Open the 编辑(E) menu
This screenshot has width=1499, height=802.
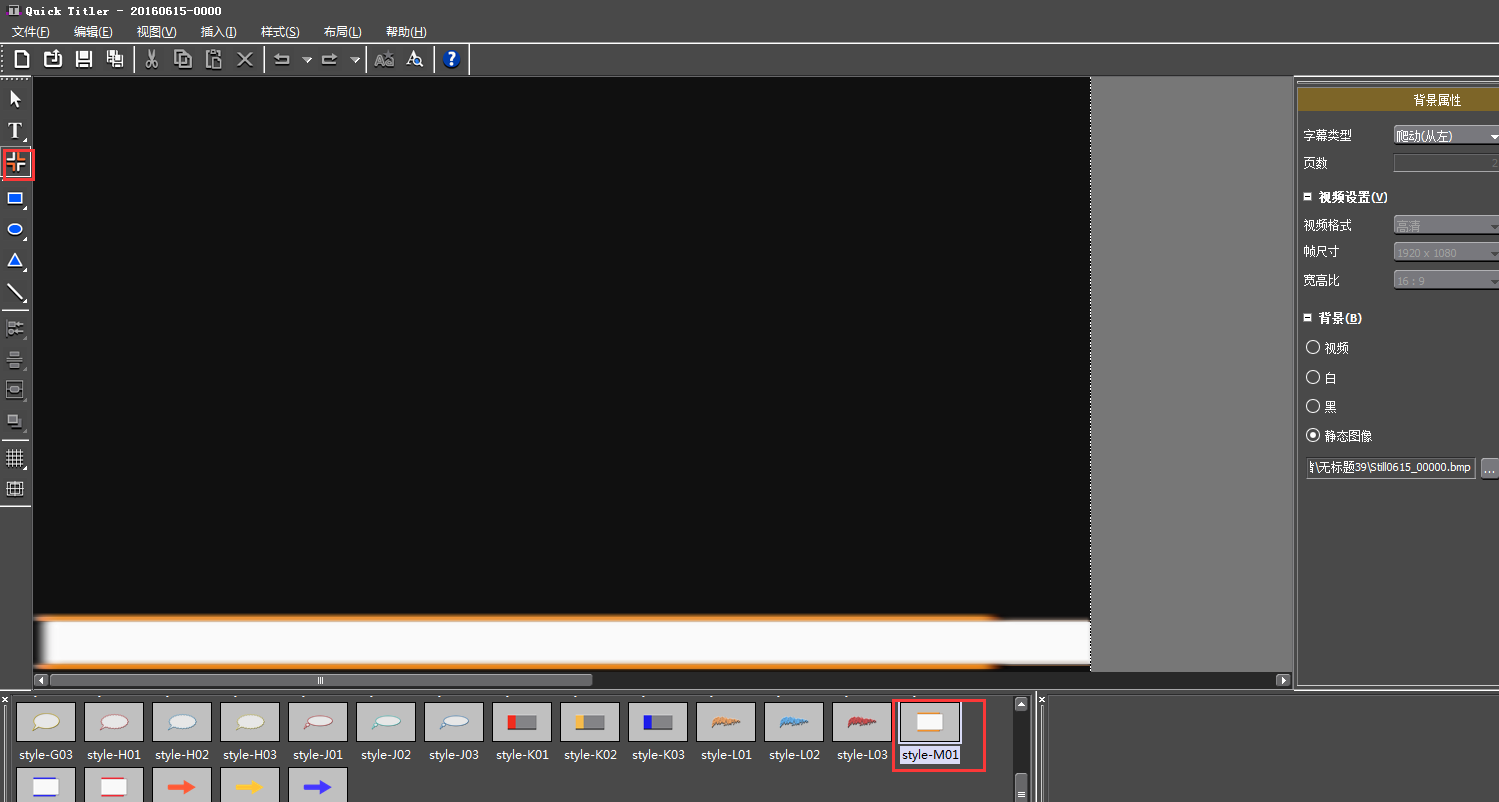pyautogui.click(x=93, y=32)
